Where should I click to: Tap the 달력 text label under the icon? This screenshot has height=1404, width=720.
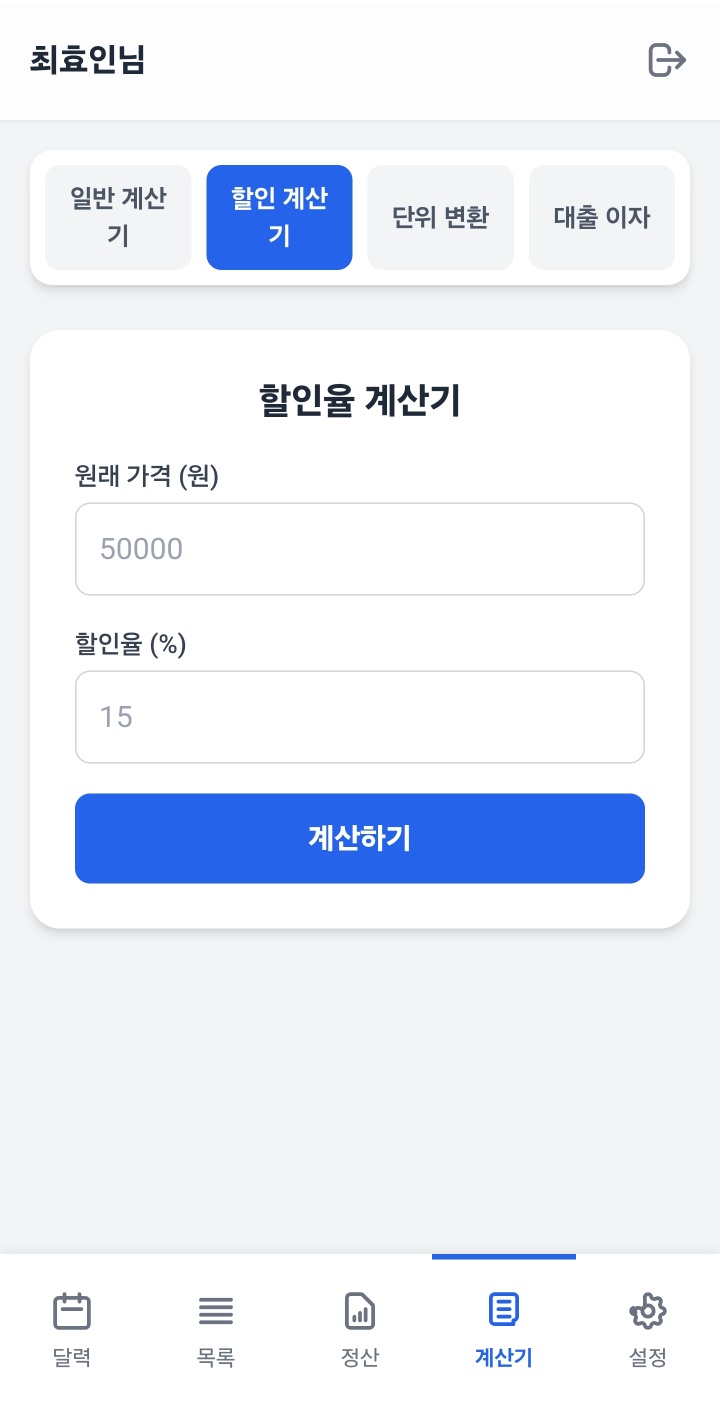pos(72,1357)
